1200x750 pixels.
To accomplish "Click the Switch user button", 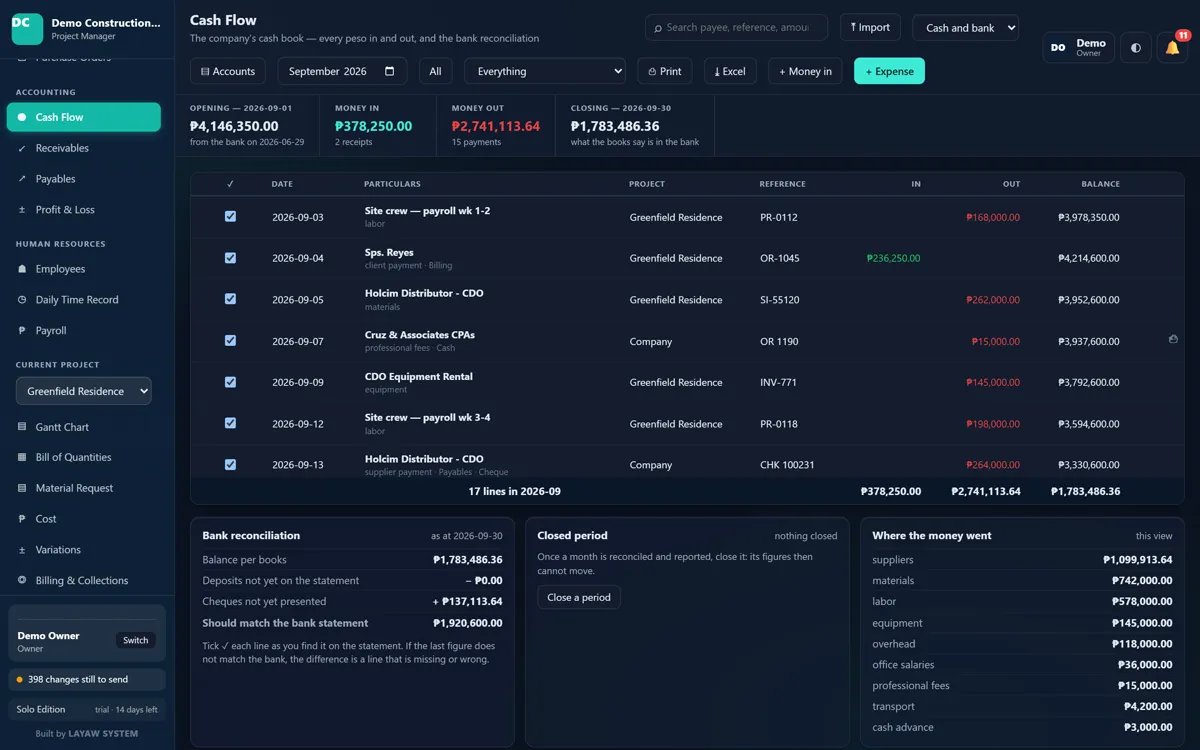I will click(136, 640).
